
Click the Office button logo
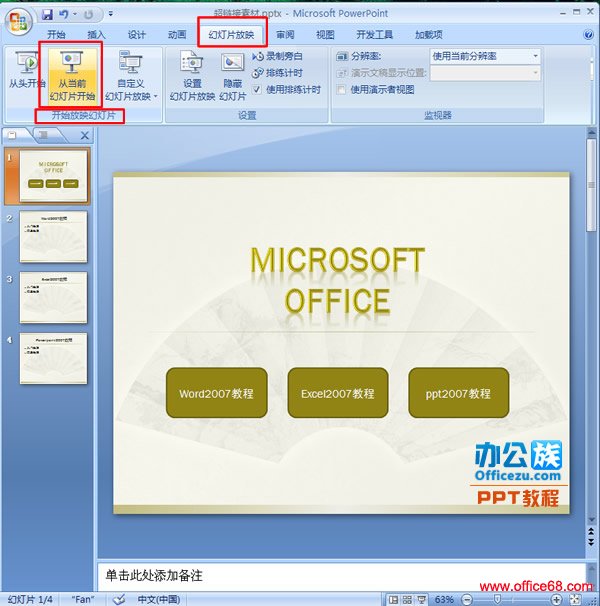(18, 22)
